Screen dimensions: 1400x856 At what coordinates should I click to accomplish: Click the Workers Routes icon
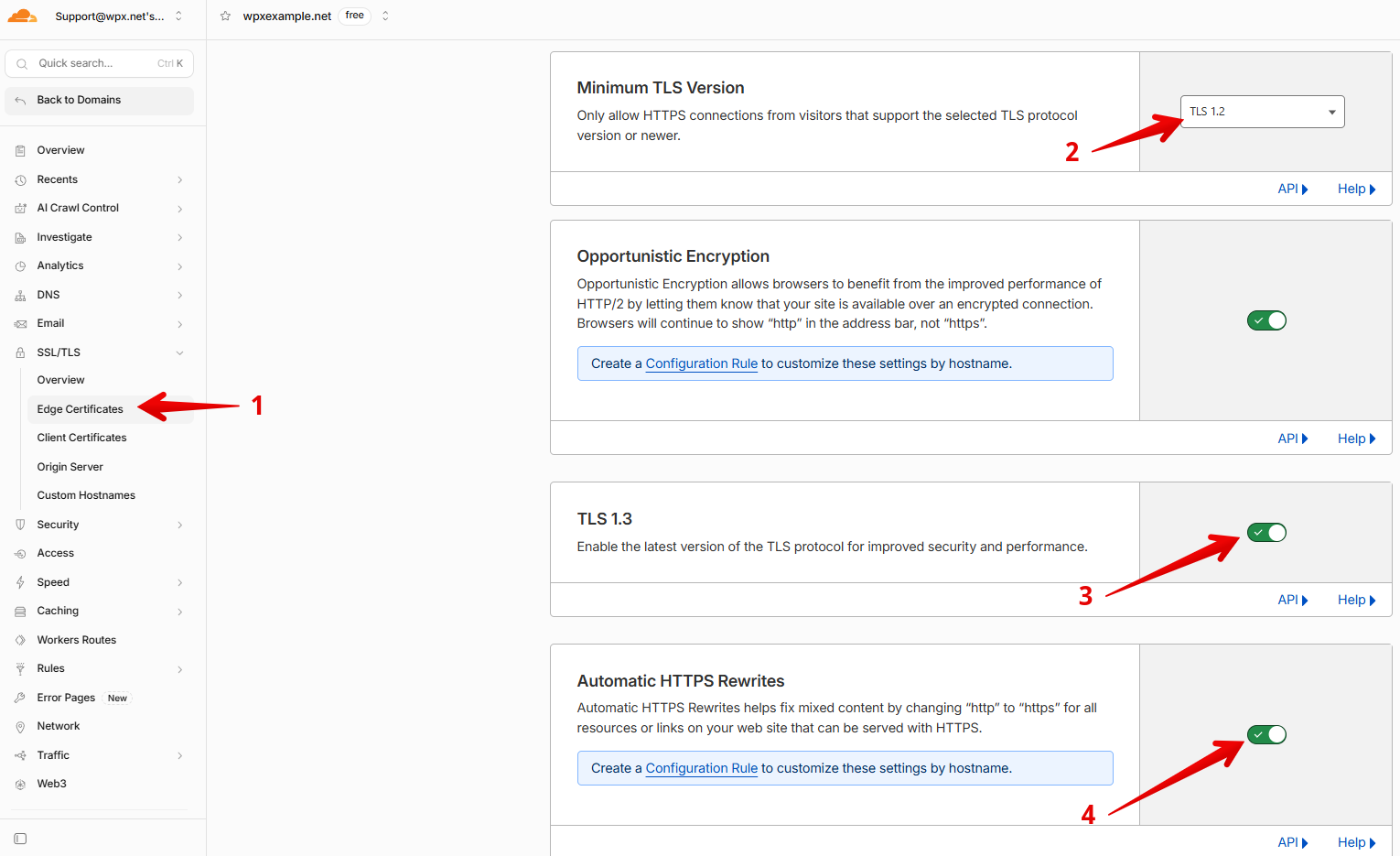pos(20,640)
